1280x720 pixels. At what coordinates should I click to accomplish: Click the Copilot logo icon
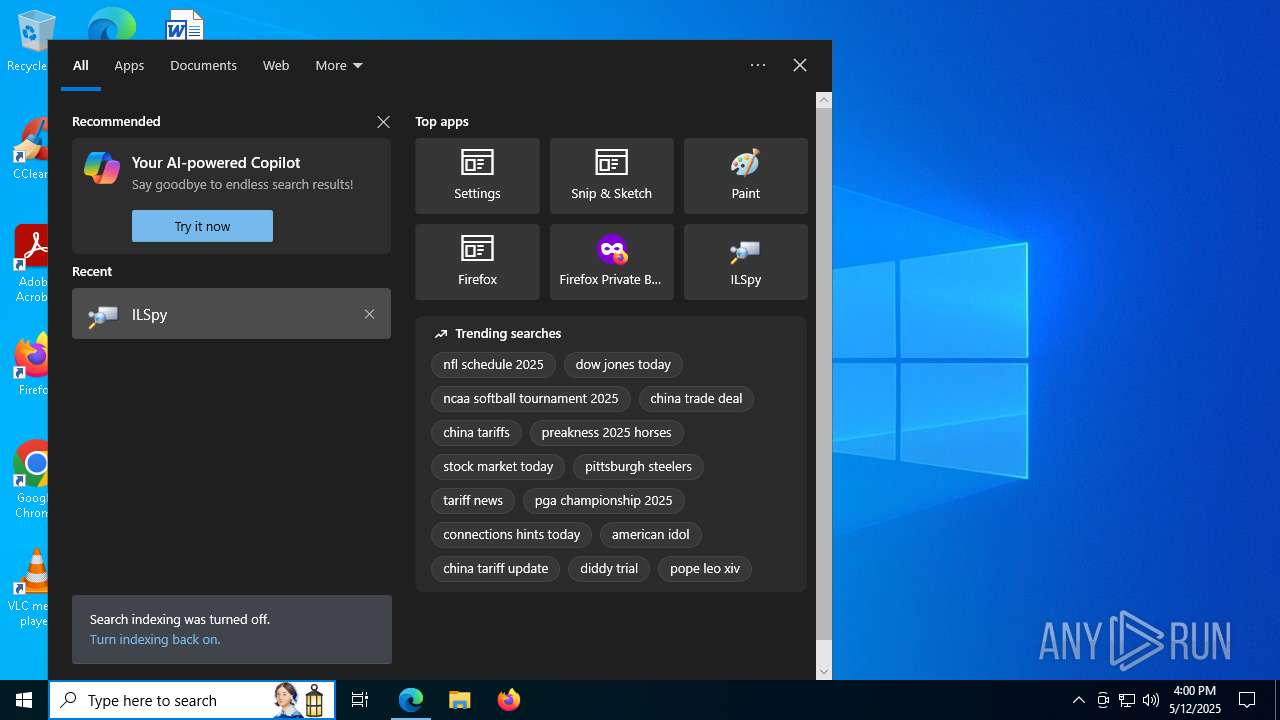(x=102, y=168)
